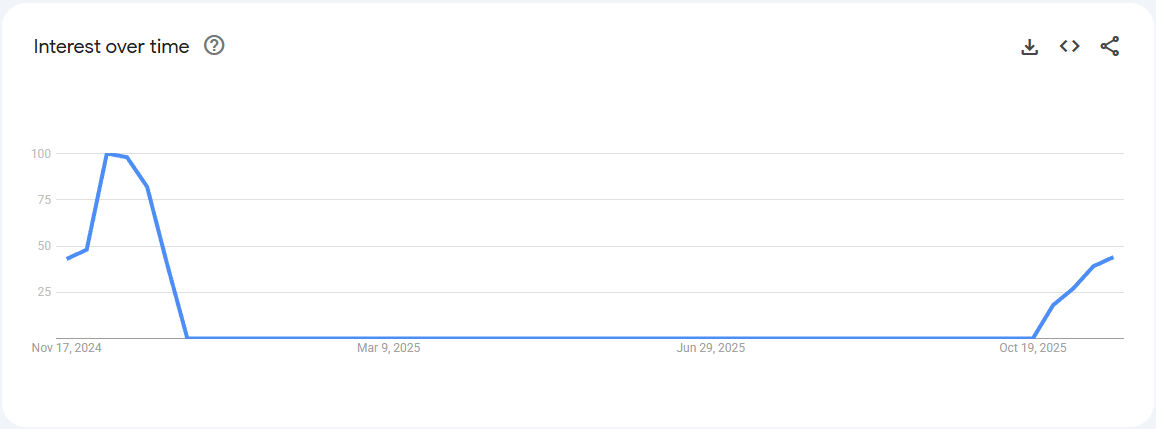Click the 75 y-axis label
Viewport: 1156px width, 429px height.
coord(44,200)
